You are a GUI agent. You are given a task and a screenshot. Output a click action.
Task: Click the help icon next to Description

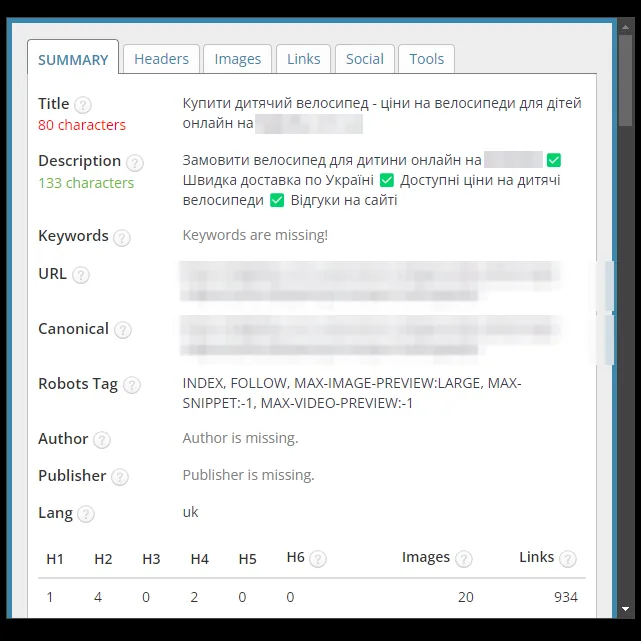(x=134, y=163)
